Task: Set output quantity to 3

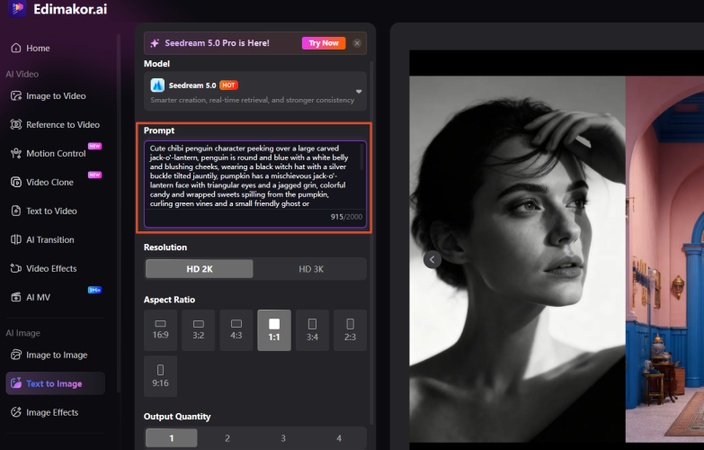Action: click(283, 438)
